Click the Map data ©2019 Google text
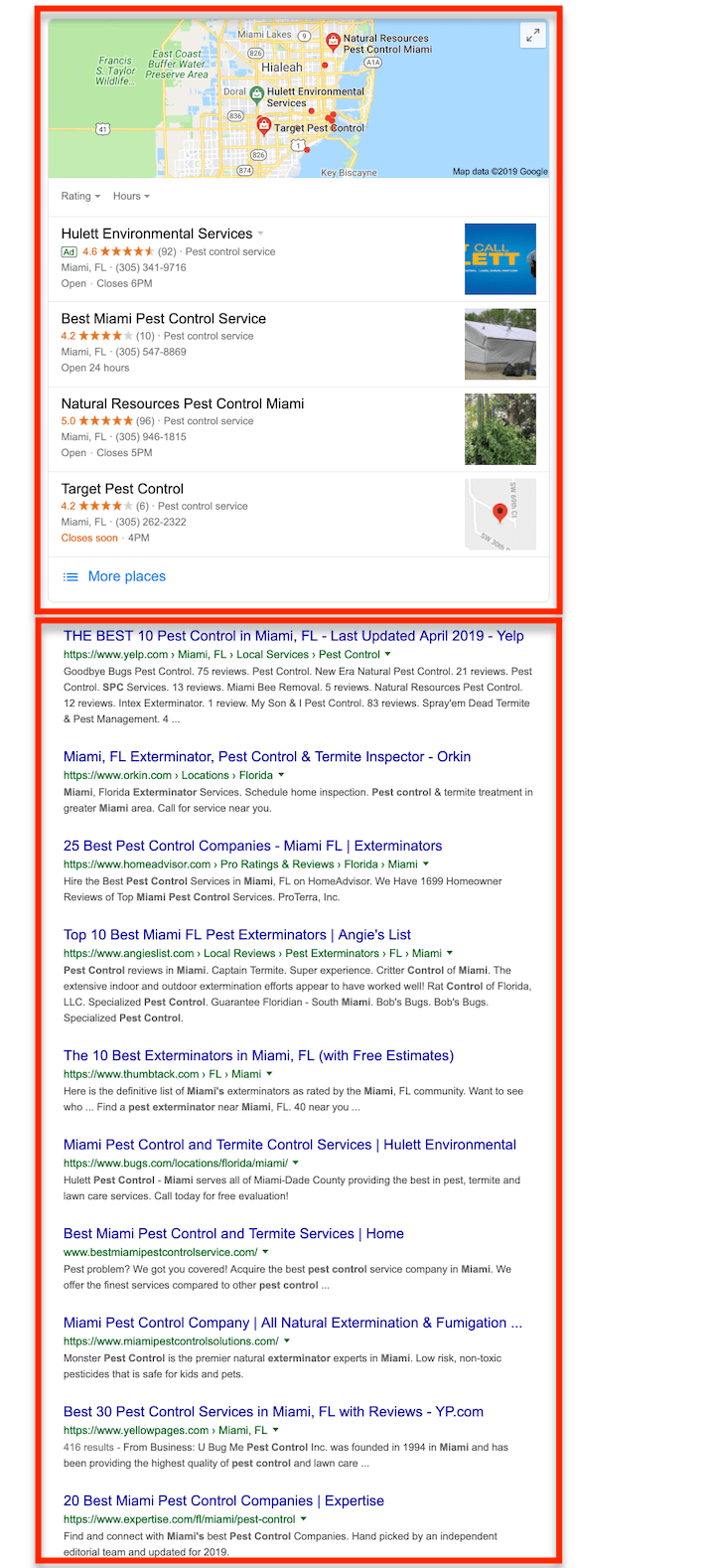Screen dimensions: 715x1568 (500, 171)
